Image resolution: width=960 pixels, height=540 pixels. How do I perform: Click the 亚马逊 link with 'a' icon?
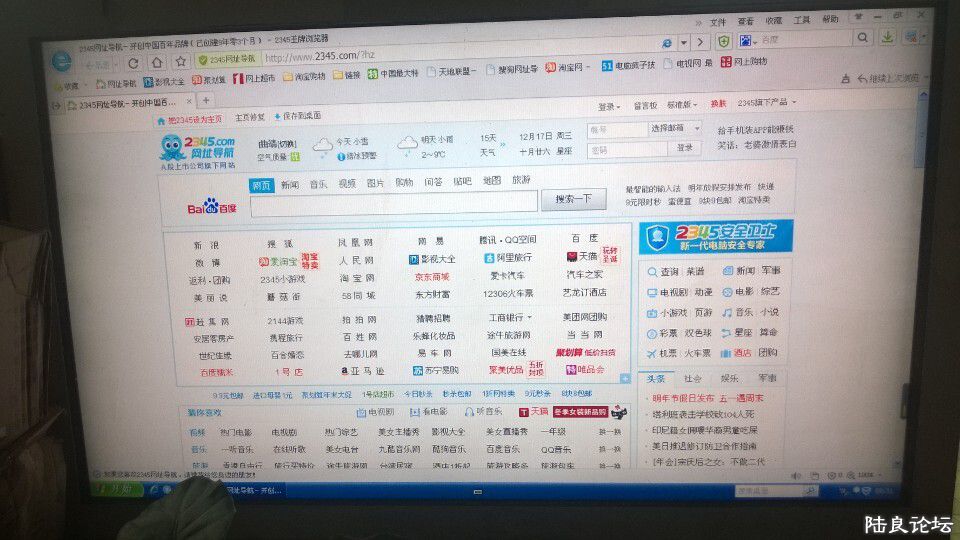point(362,371)
